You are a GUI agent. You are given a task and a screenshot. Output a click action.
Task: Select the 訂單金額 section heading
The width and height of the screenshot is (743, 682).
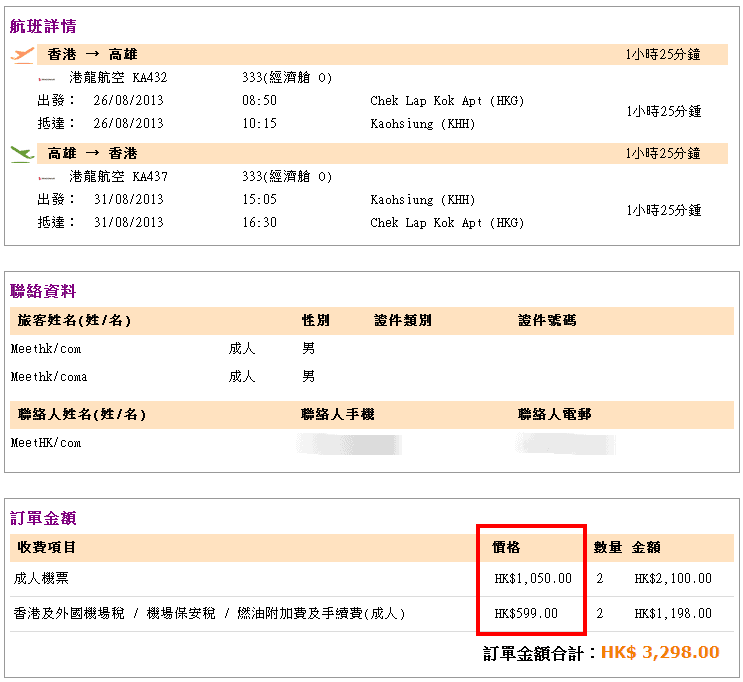43,518
